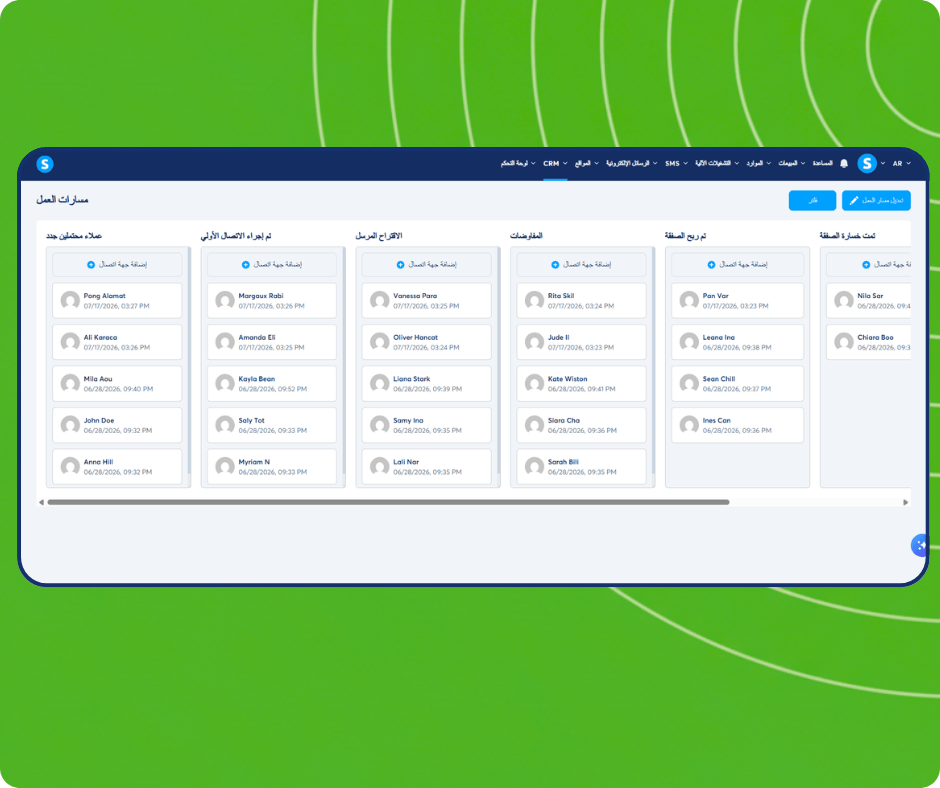Open the Siara Cha contact card
940x788 pixels.
(581, 425)
